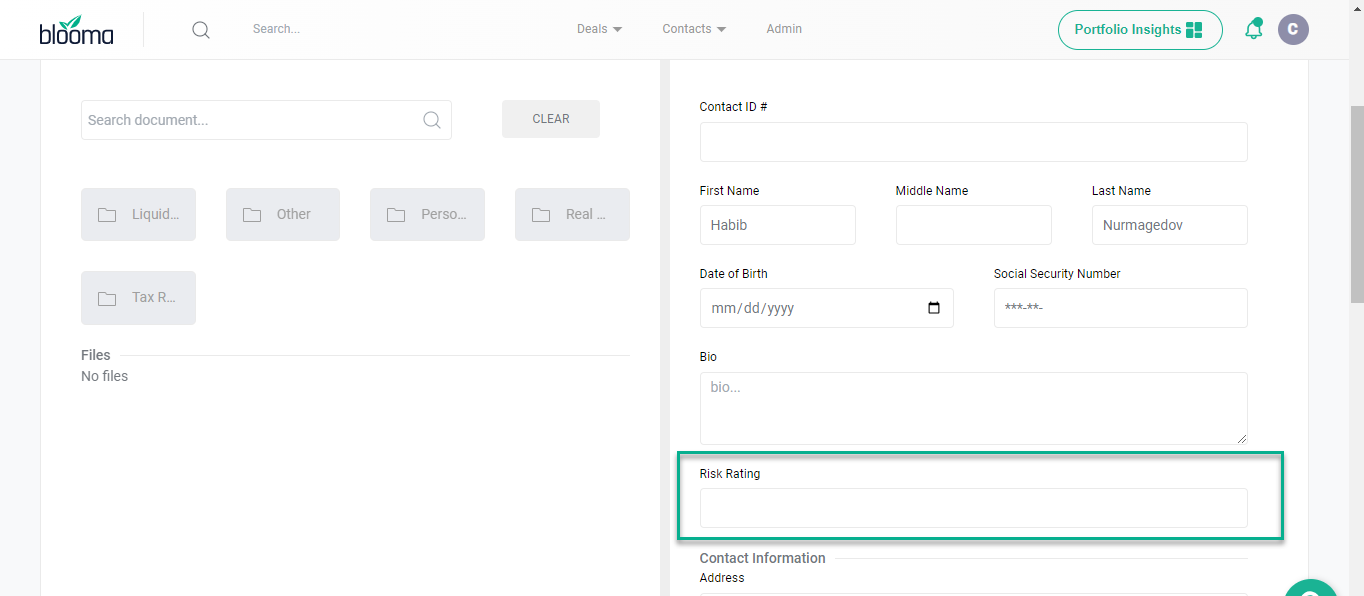The width and height of the screenshot is (1364, 596).
Task: Open the Perso... folder
Action: pyautogui.click(x=427, y=215)
